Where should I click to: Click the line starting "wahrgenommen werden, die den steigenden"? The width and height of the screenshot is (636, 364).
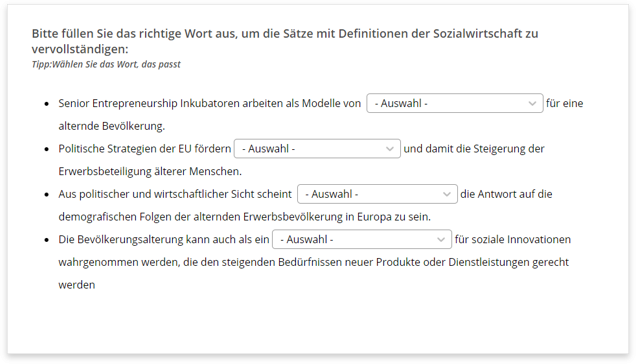314,262
